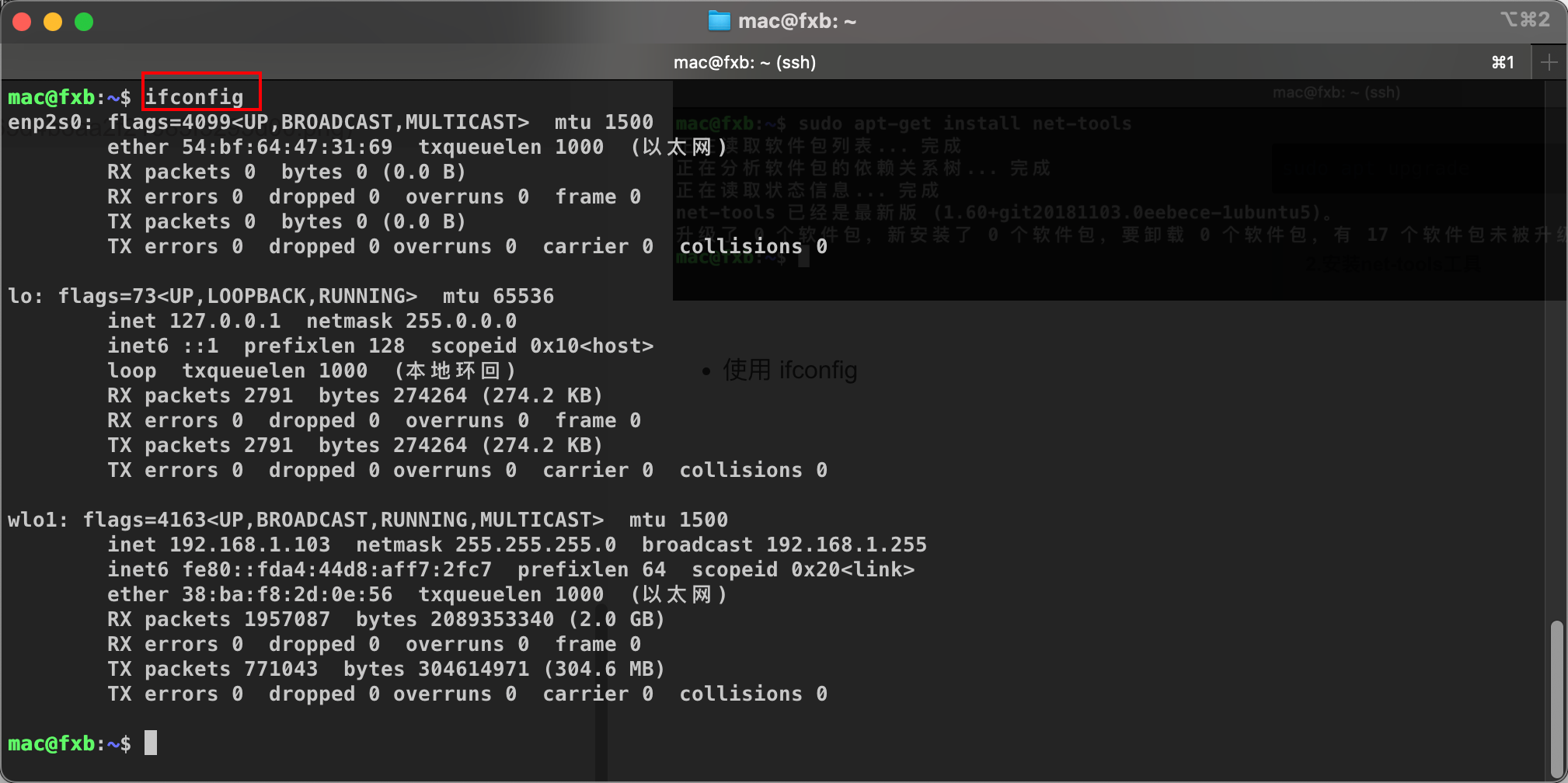Click lo 'bytes 274264 (274.2 KB)' on RX line

pos(462,395)
